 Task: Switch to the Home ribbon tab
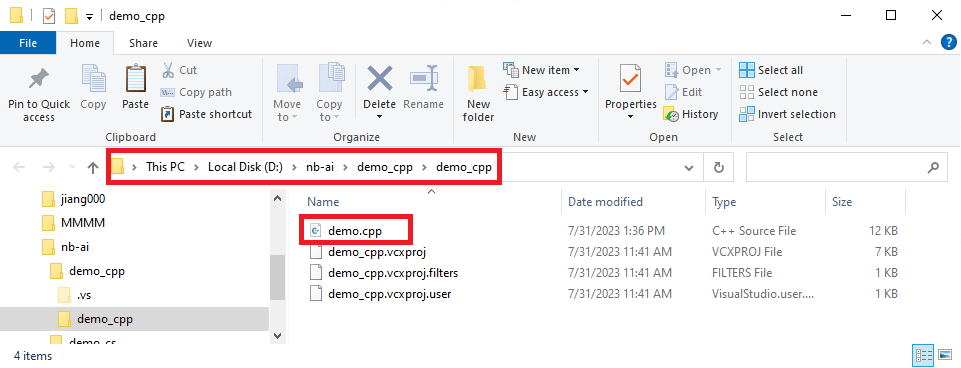point(85,43)
